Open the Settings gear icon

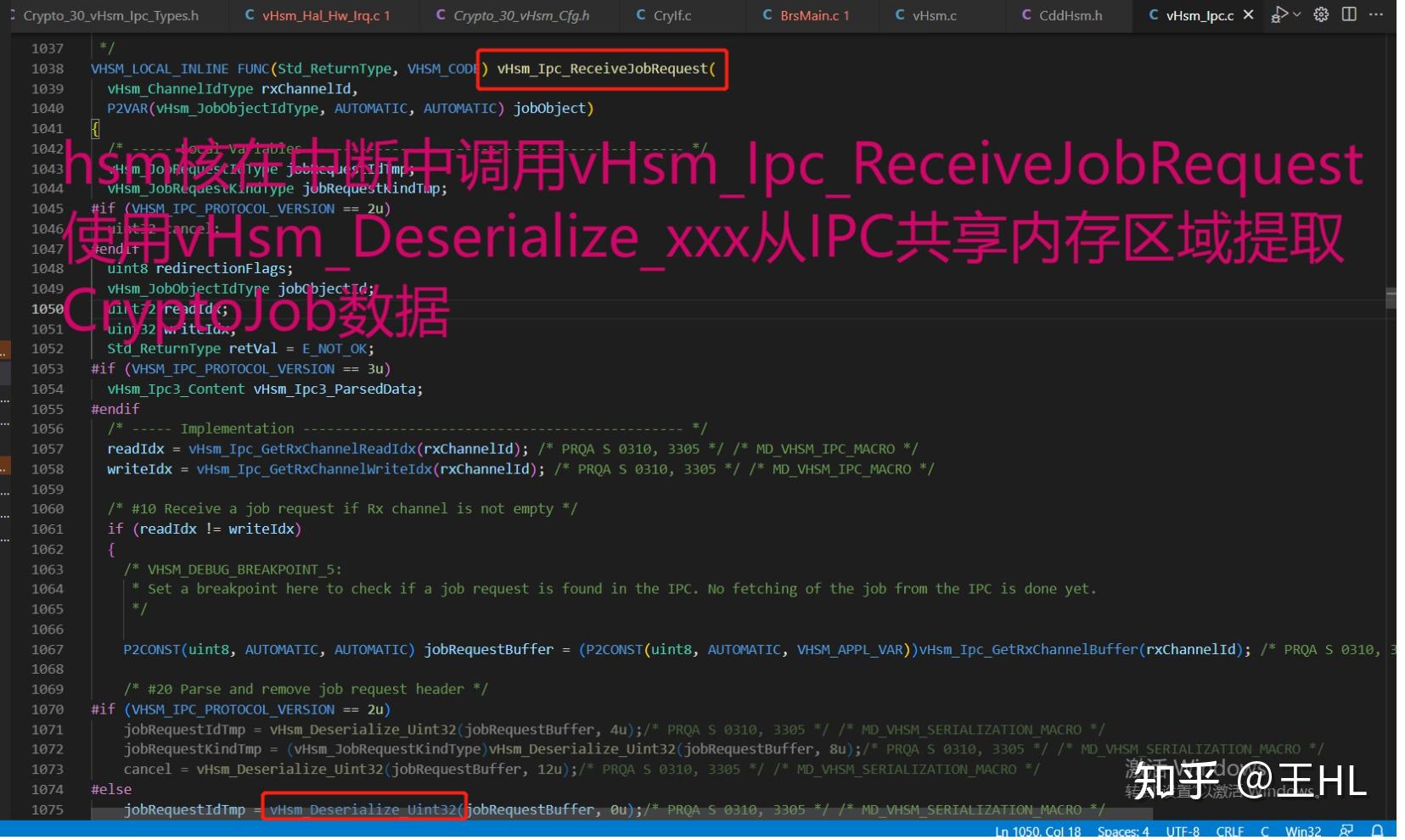(1319, 14)
